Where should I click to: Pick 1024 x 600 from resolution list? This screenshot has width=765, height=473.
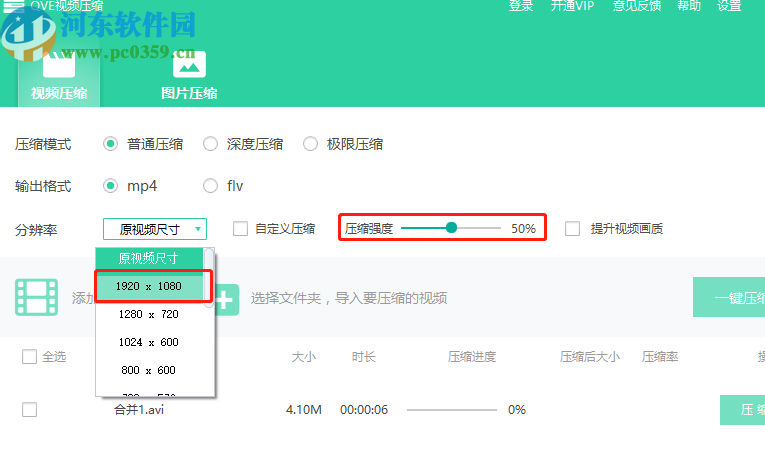(x=149, y=342)
